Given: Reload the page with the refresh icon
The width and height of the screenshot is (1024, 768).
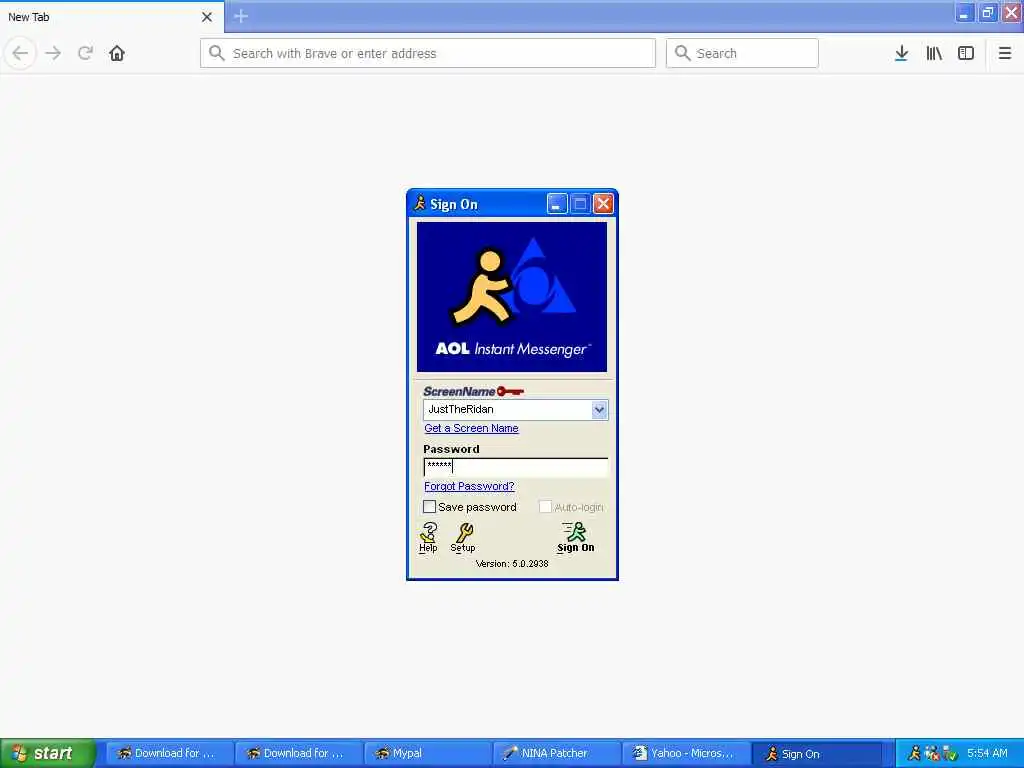Looking at the screenshot, I should 85,53.
